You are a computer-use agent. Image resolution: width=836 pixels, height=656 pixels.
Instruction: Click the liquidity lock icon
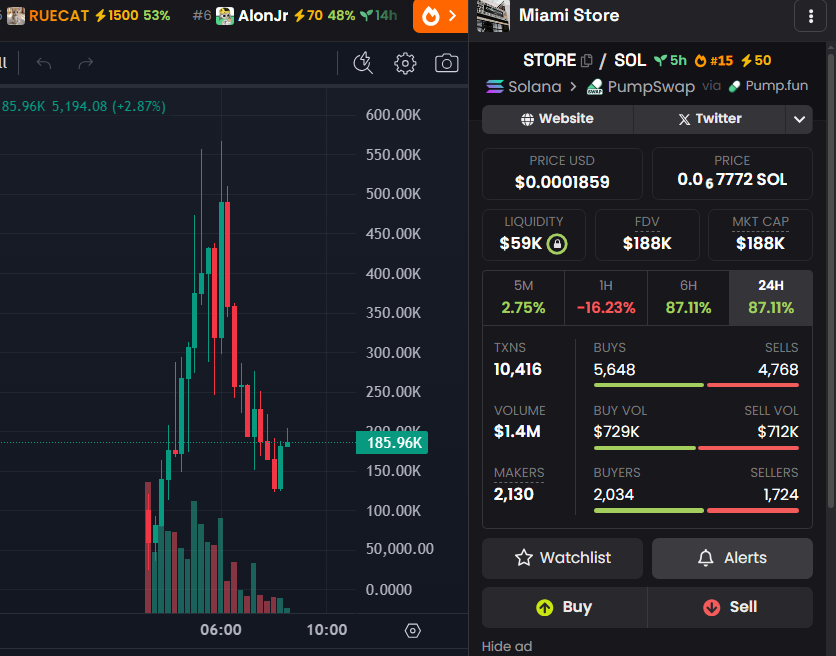(x=557, y=243)
